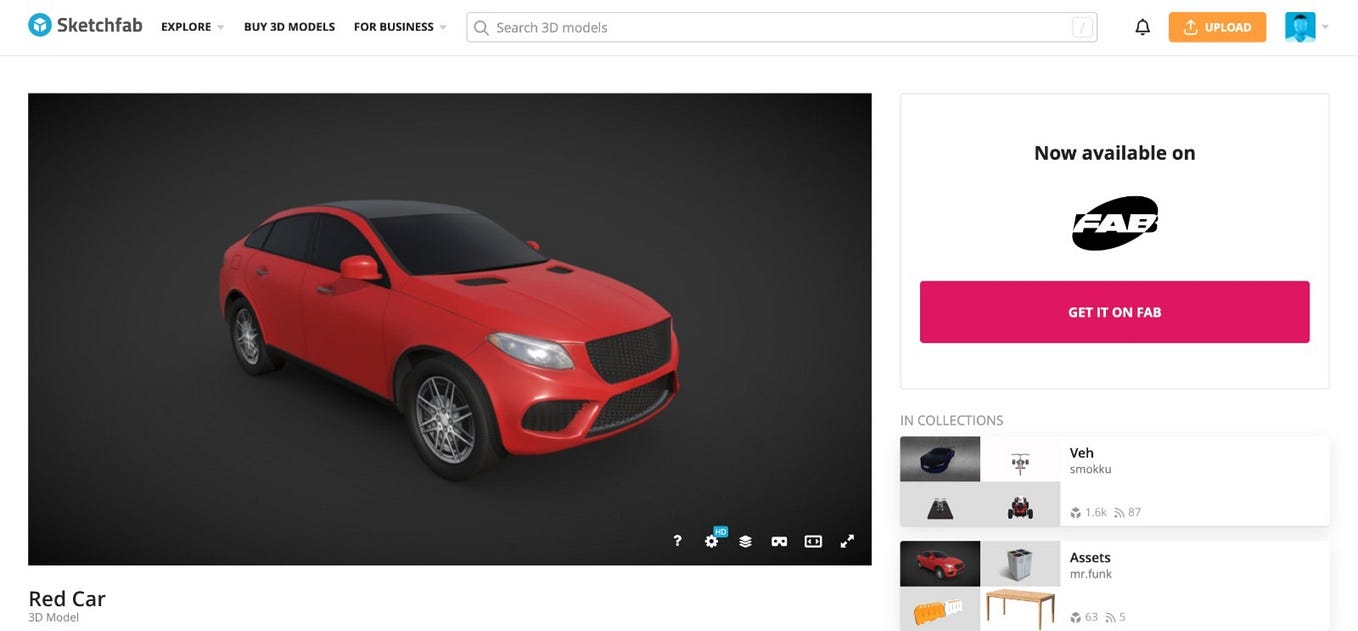Click inside the Search 3D models field
1358x631 pixels.
click(x=700, y=27)
